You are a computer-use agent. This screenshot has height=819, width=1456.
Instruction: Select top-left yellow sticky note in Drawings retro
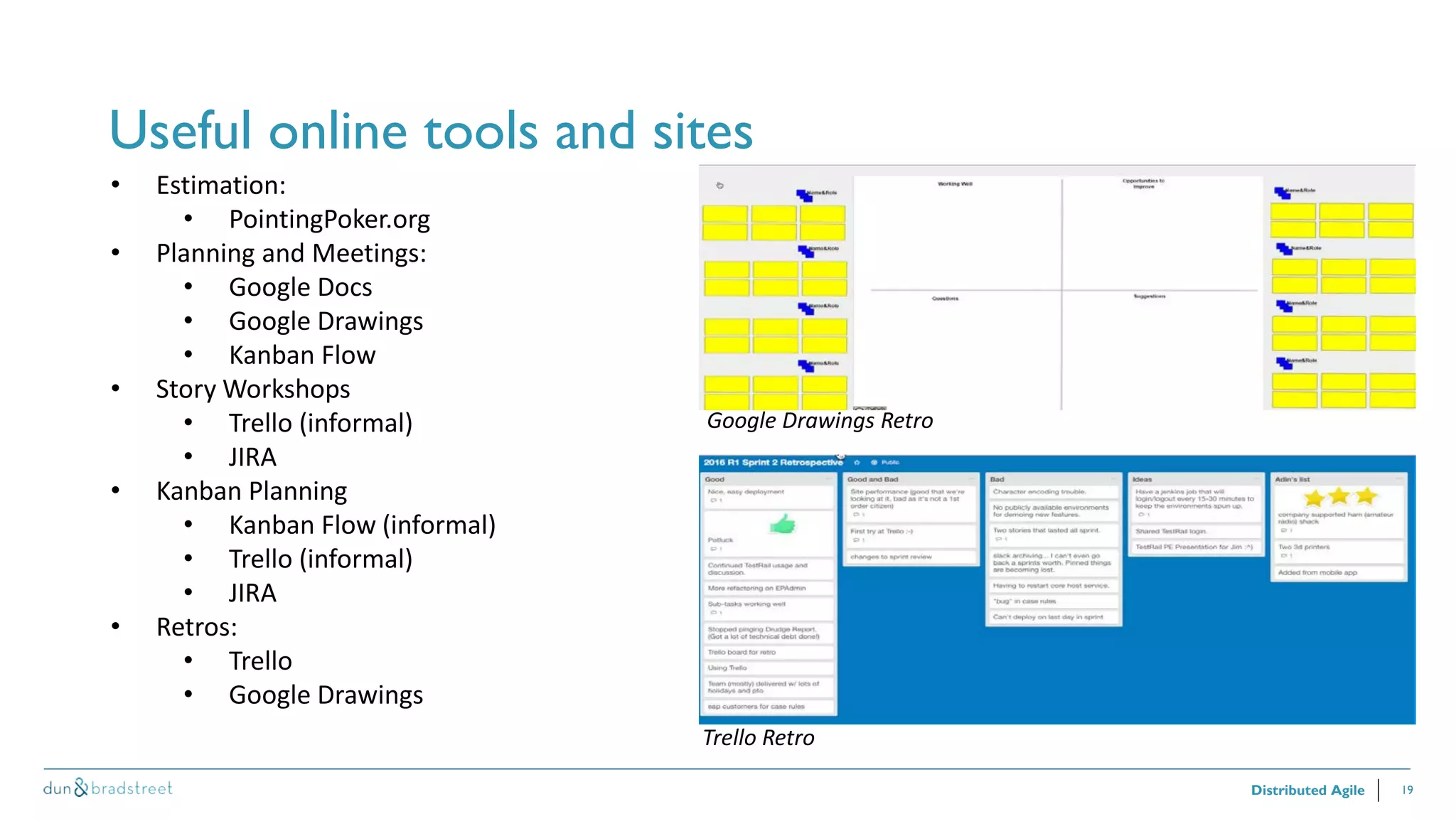pos(724,213)
